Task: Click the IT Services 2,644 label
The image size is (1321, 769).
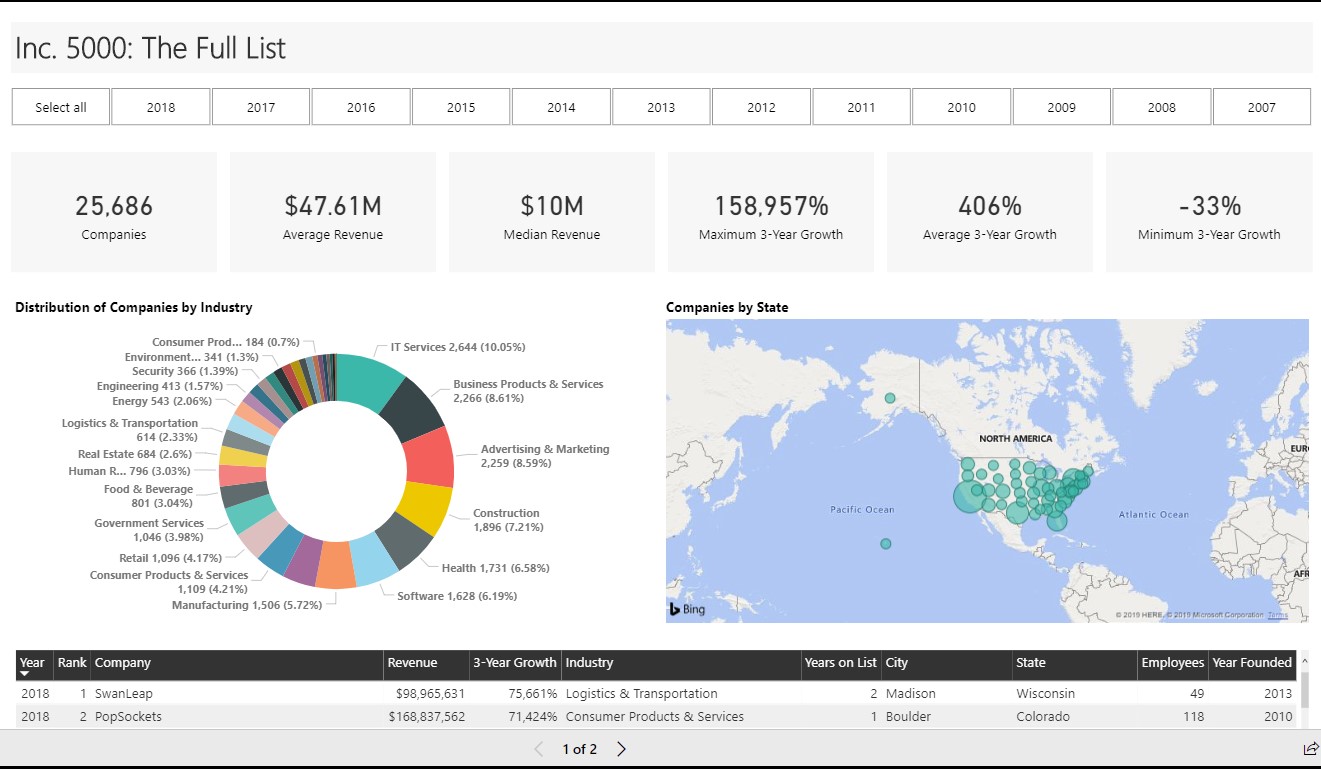Action: [457, 347]
